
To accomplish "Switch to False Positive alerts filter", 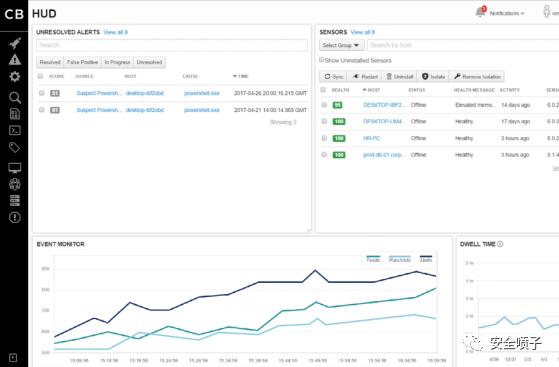I will point(82,62).
